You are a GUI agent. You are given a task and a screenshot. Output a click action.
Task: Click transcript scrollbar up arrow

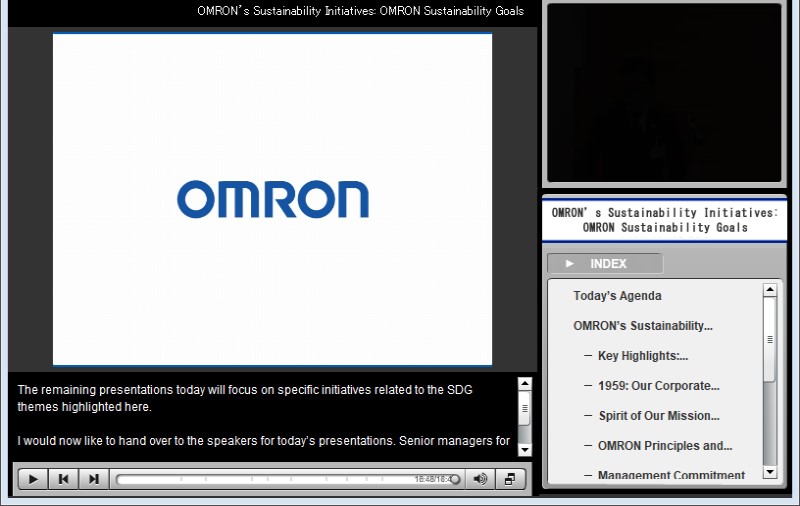[x=524, y=384]
